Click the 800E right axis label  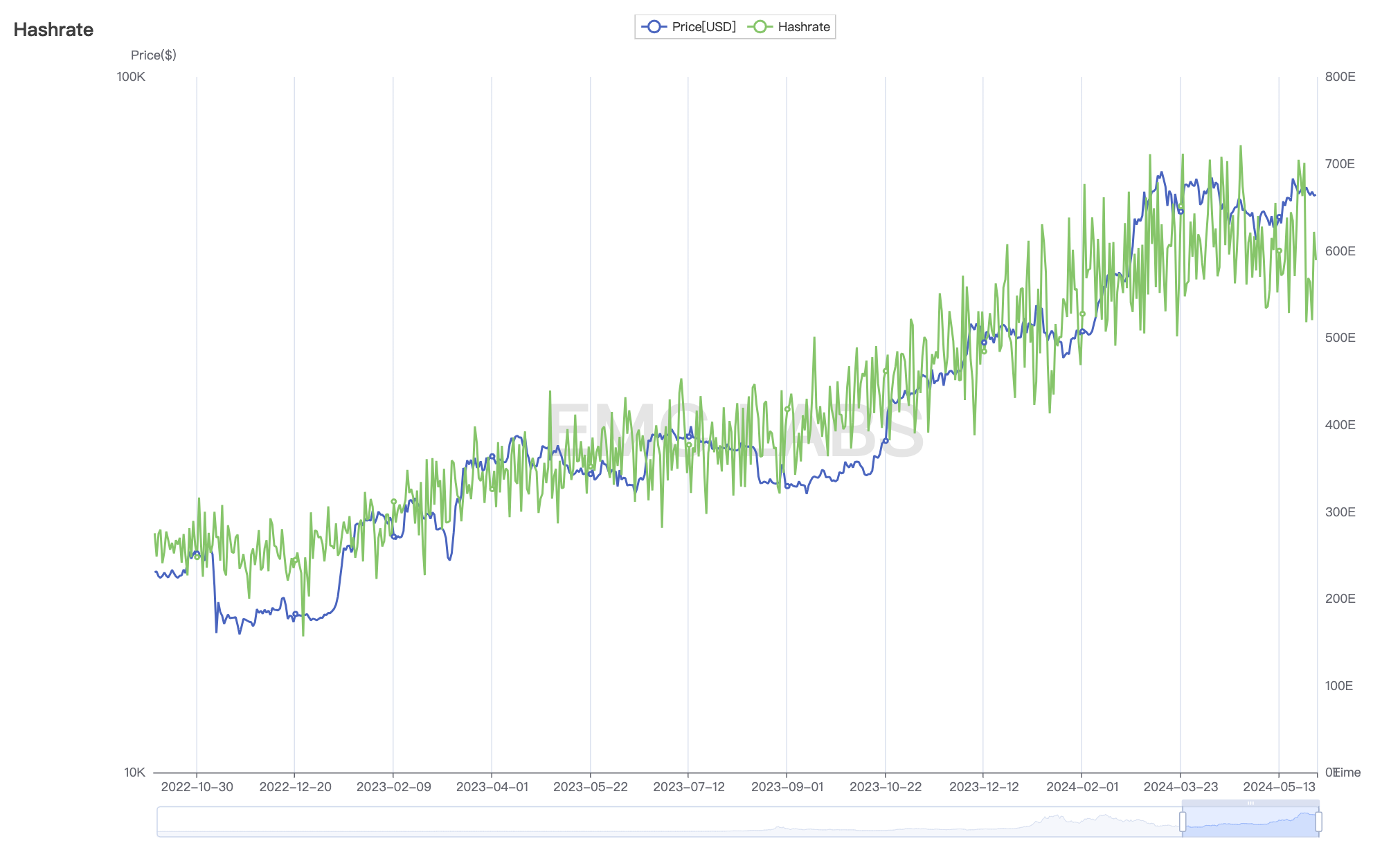click(x=1340, y=77)
